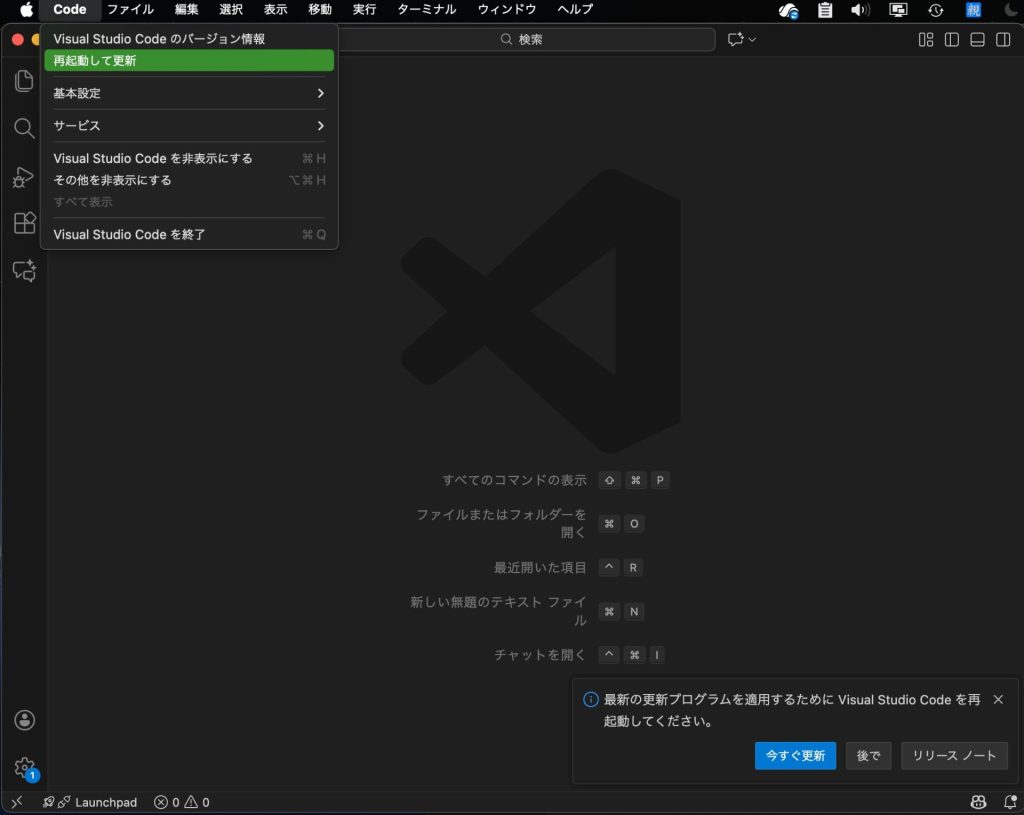Open the Chat icon in the activity bar
This screenshot has width=1024, height=815.
24,270
